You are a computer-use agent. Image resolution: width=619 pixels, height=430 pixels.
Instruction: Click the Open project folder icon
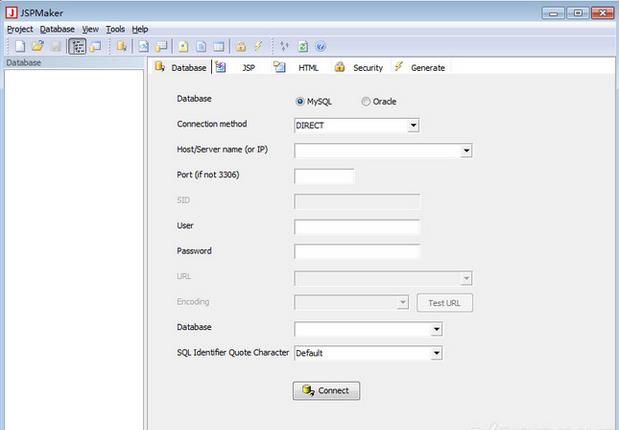[38, 46]
